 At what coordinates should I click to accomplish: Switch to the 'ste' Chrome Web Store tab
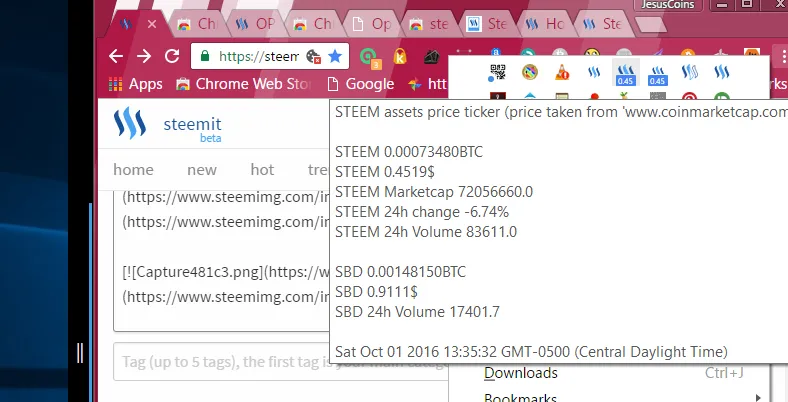click(x=430, y=24)
